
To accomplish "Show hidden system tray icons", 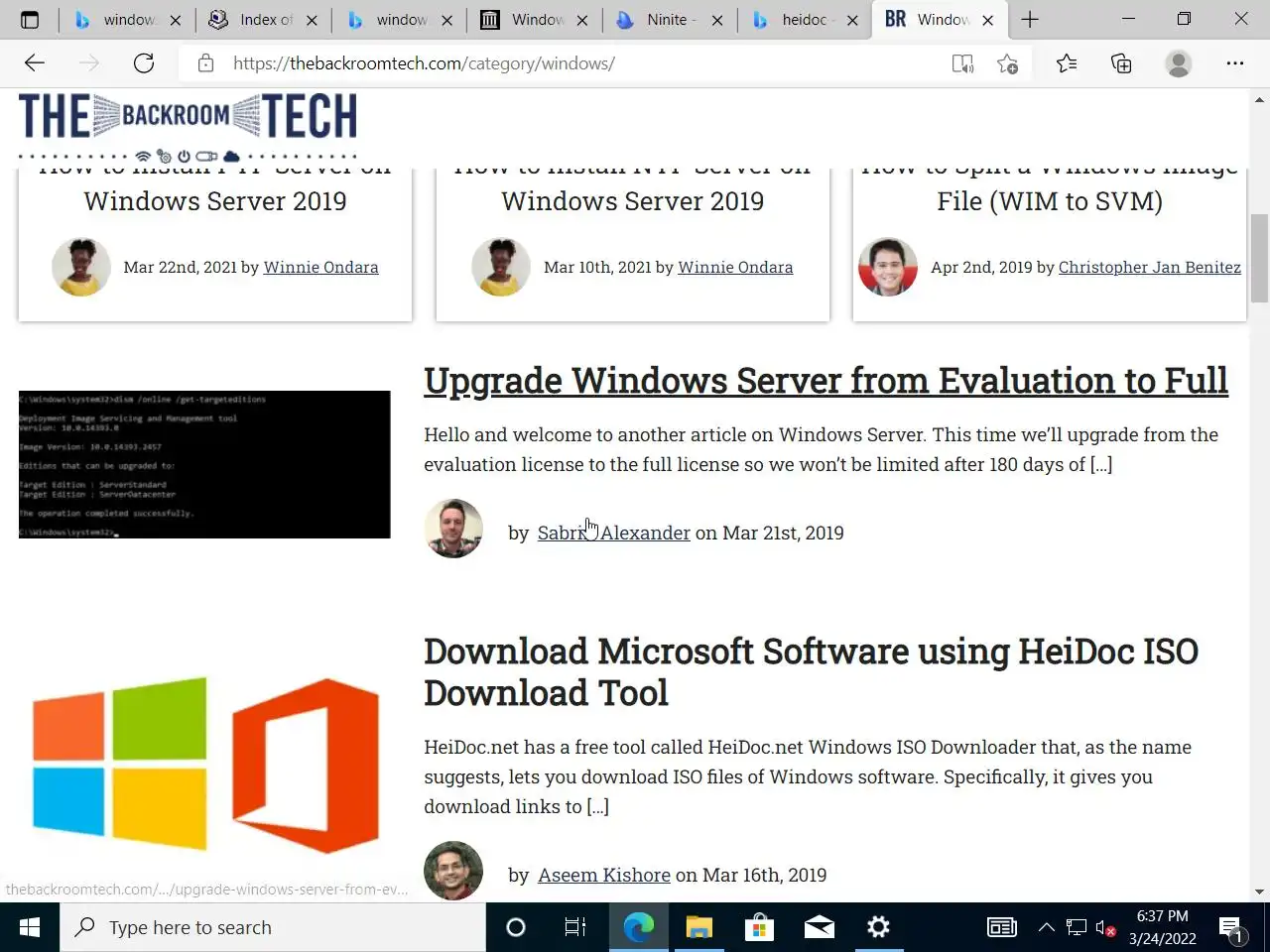I will point(1047,927).
